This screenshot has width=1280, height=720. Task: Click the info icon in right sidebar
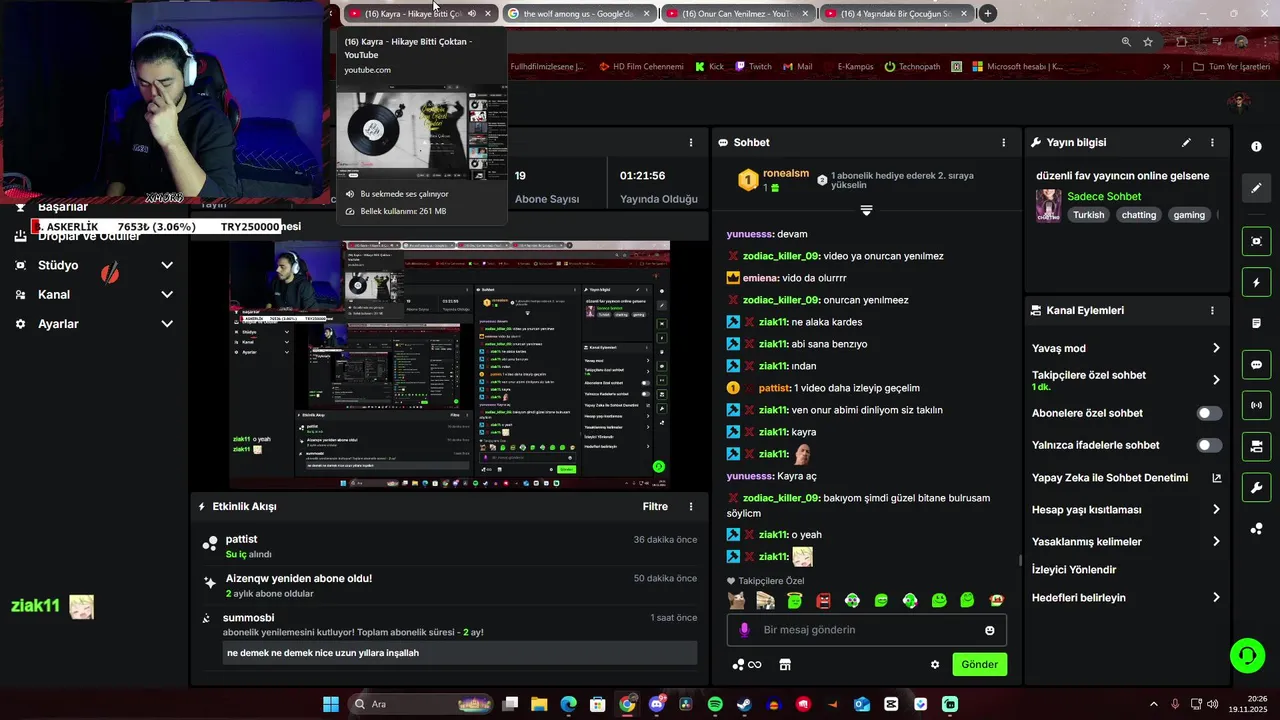click(1256, 146)
